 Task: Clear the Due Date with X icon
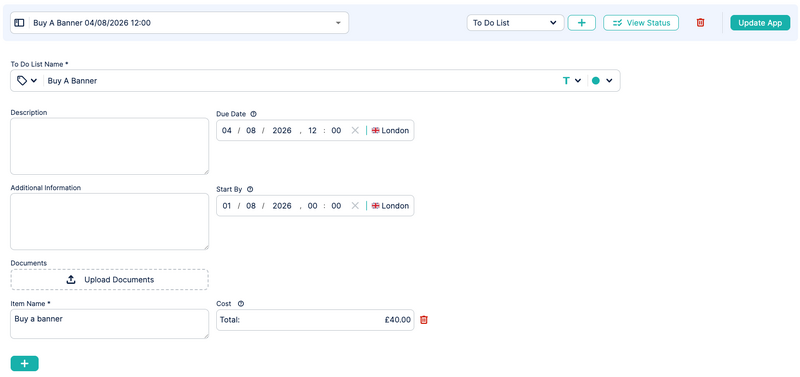355,131
